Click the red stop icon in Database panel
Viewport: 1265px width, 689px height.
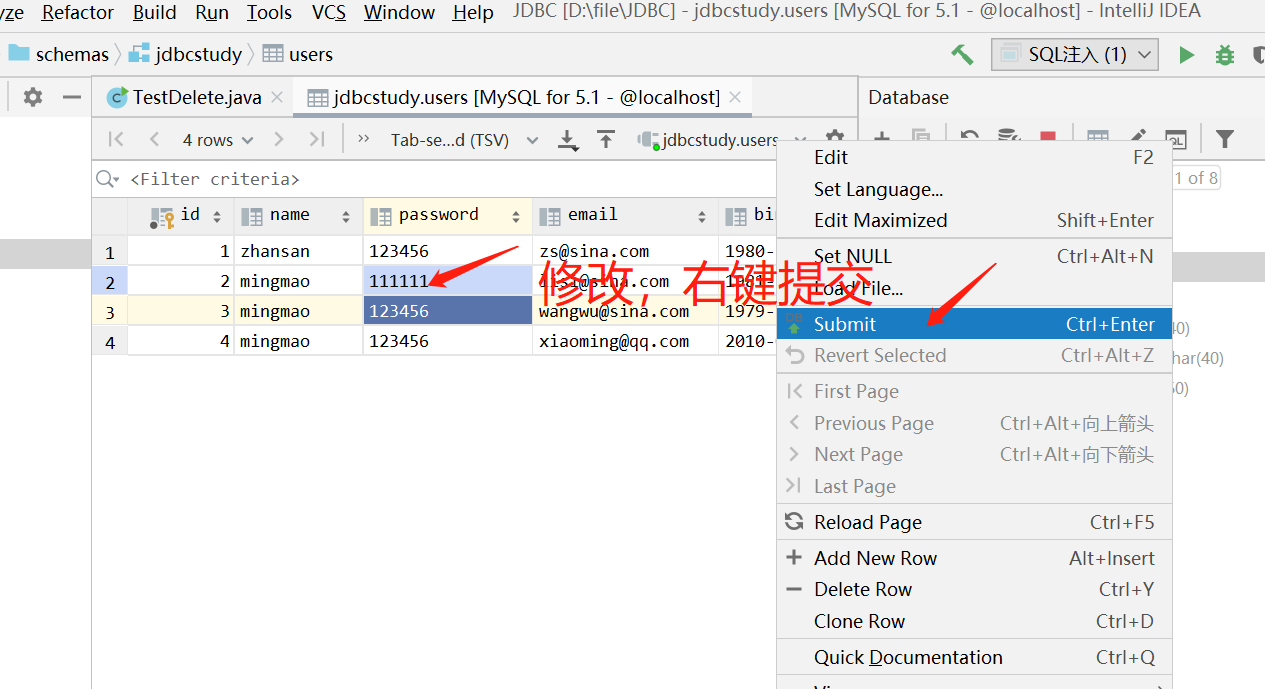1047,138
